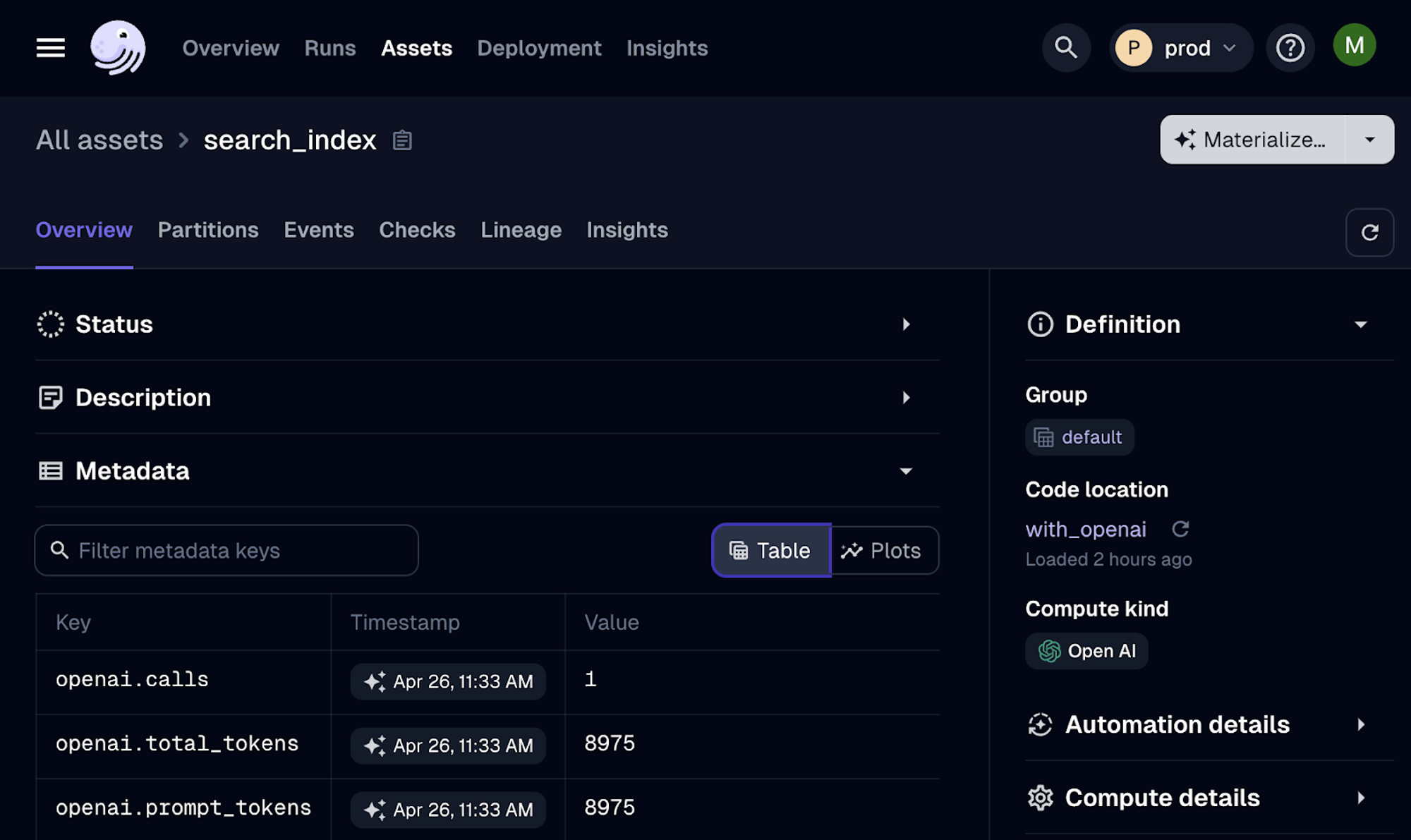
Task: Click the value 1 for openai.calls
Action: click(x=591, y=679)
